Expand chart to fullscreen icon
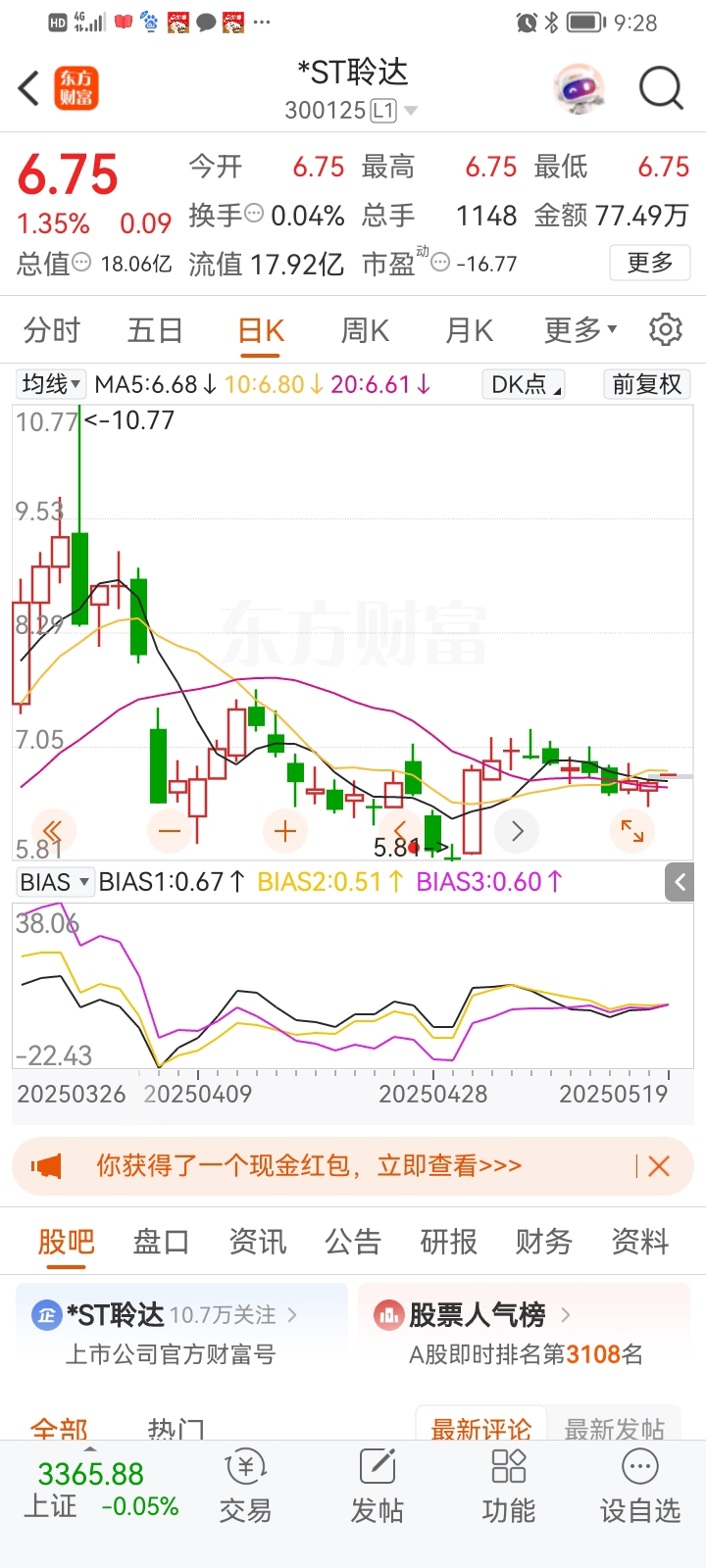Screen dimensions: 706x1568 (x=632, y=831)
